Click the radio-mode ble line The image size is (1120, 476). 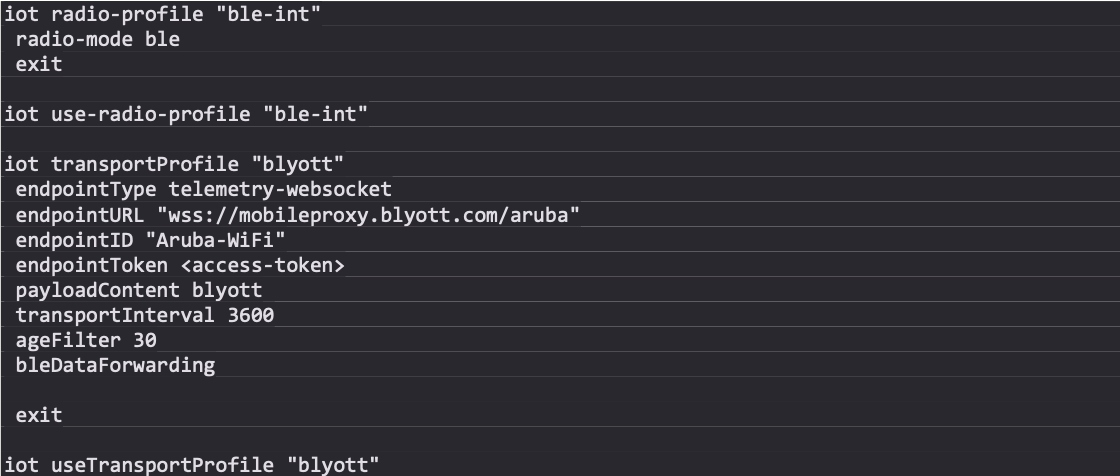(98, 40)
